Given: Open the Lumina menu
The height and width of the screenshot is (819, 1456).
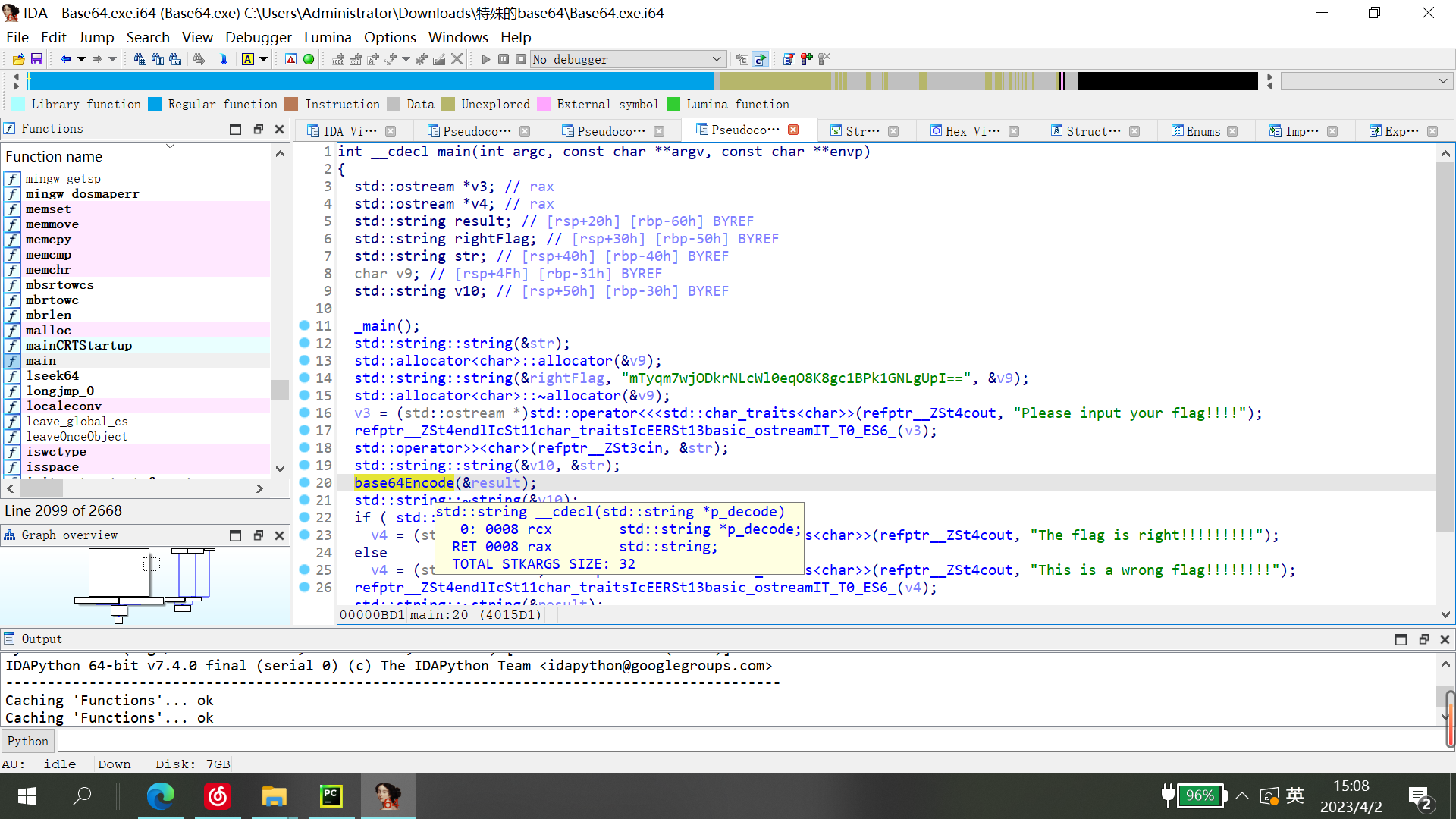Looking at the screenshot, I should [x=328, y=37].
